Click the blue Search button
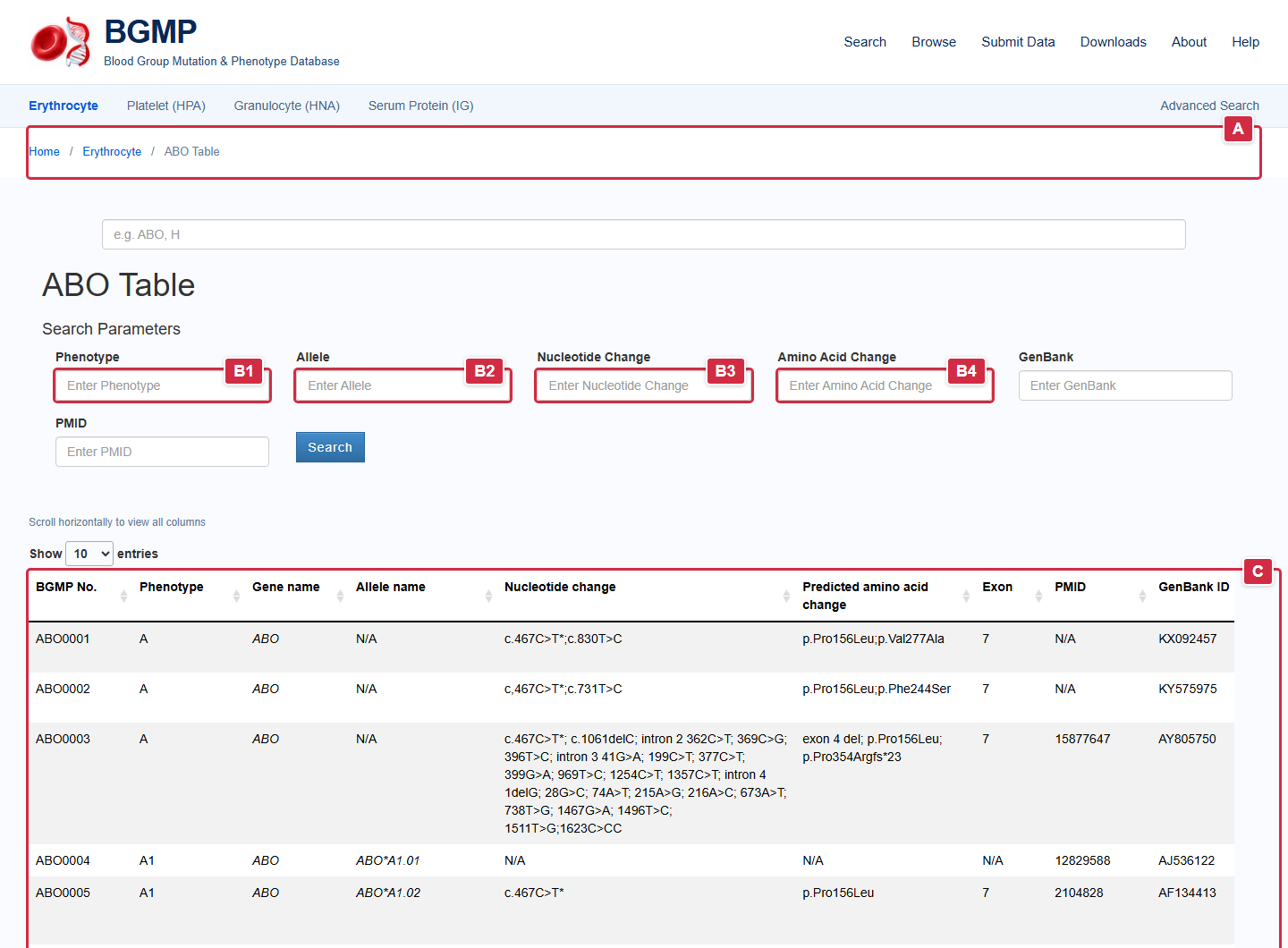1288x948 pixels. click(330, 447)
